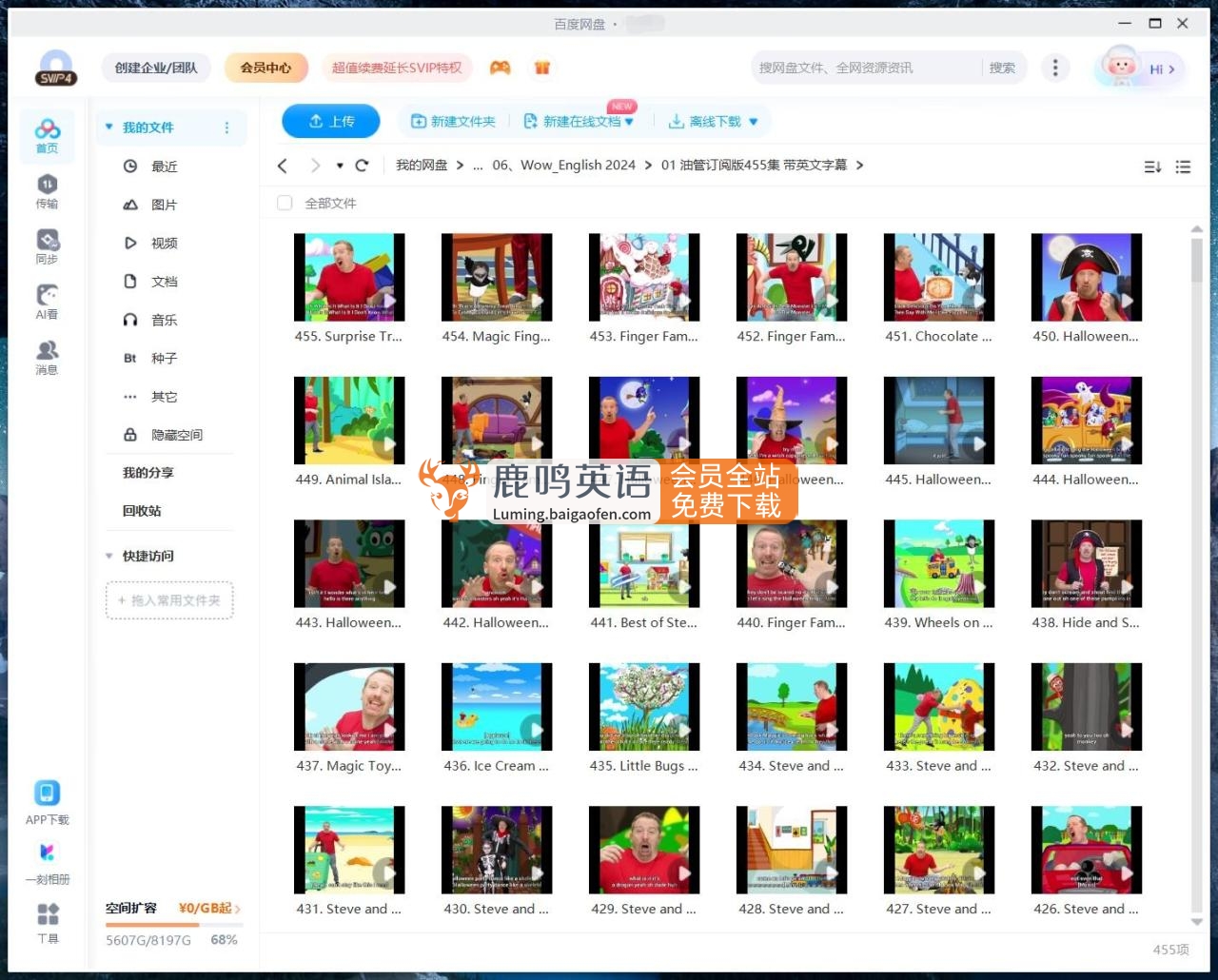The width and height of the screenshot is (1218, 980).
Task: Open 隐藏空间 in the sidebar
Action: click(x=177, y=435)
